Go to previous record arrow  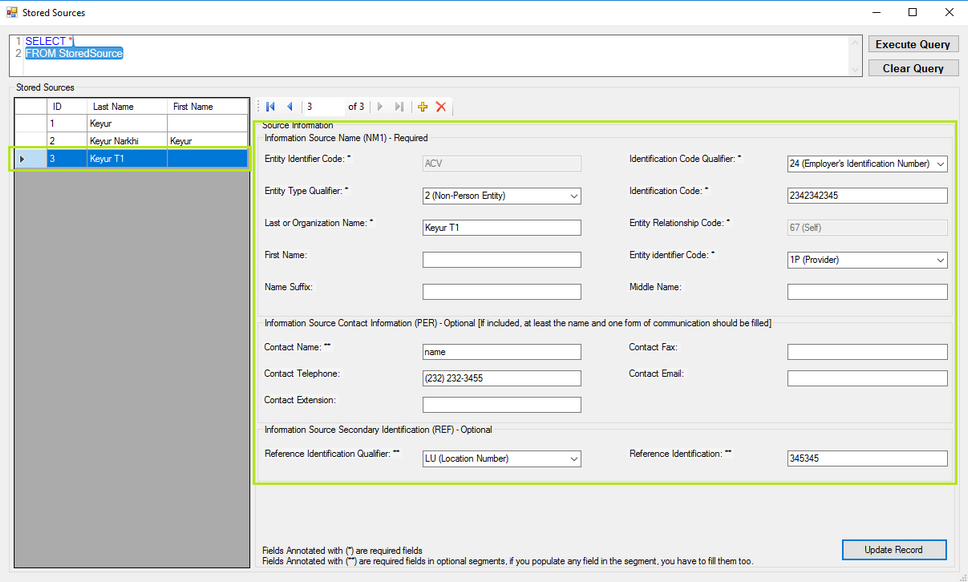pos(289,107)
